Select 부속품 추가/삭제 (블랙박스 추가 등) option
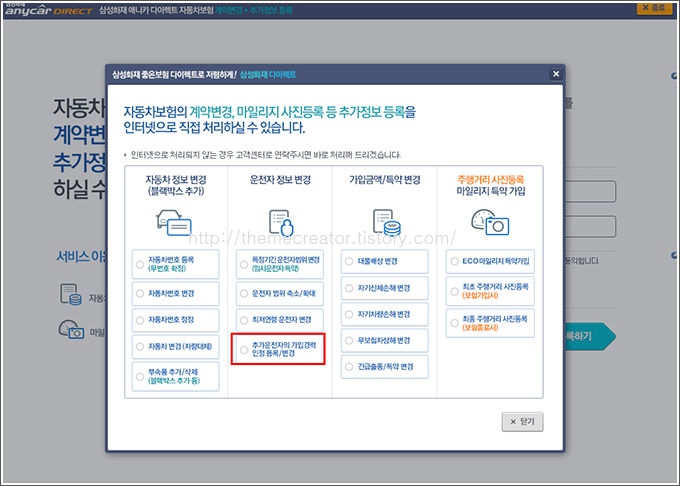This screenshot has height=486, width=680. 176,376
